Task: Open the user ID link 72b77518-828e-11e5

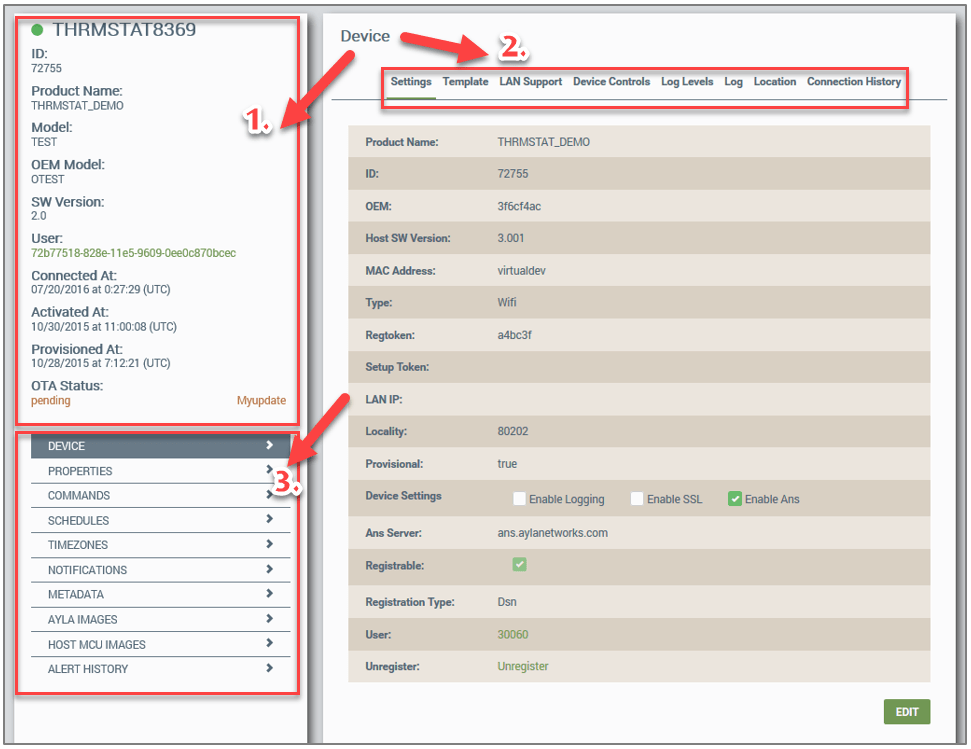Action: 133,253
